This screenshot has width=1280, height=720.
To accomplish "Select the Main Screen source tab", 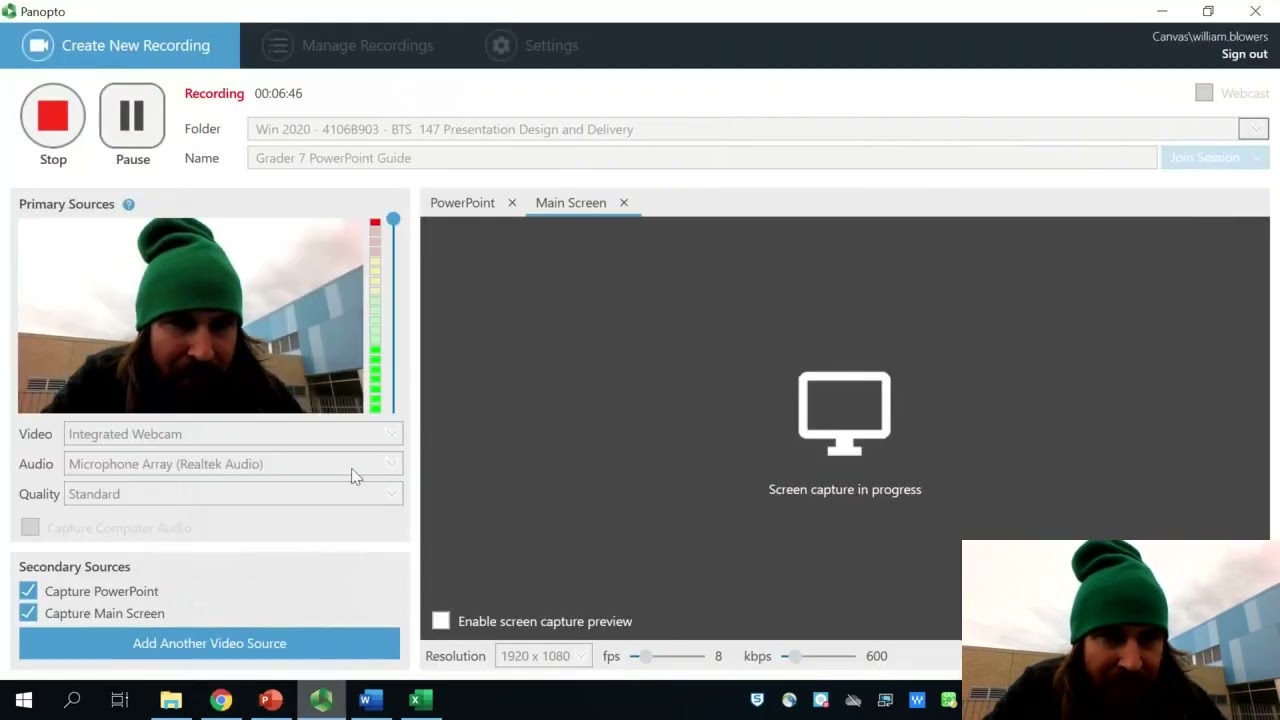I will coord(571,203).
